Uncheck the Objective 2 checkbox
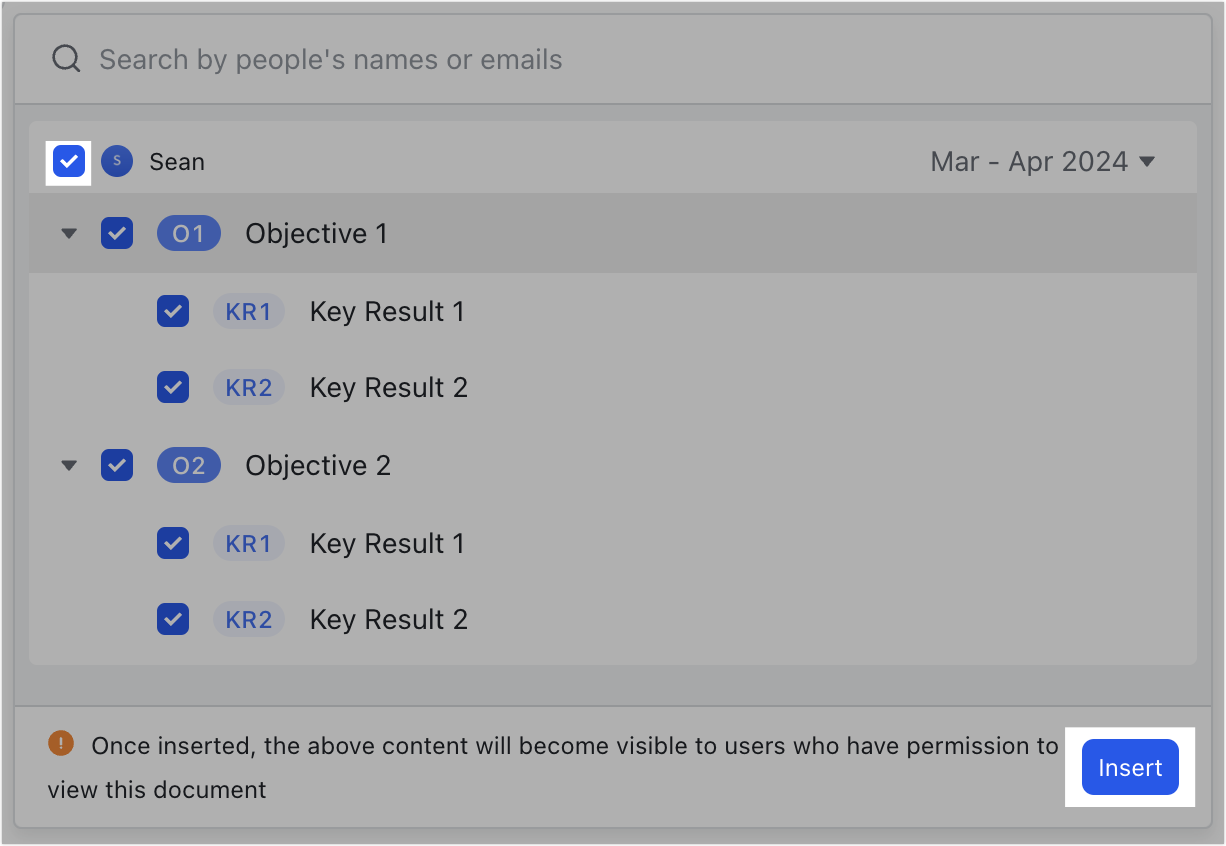The image size is (1226, 846). click(117, 465)
